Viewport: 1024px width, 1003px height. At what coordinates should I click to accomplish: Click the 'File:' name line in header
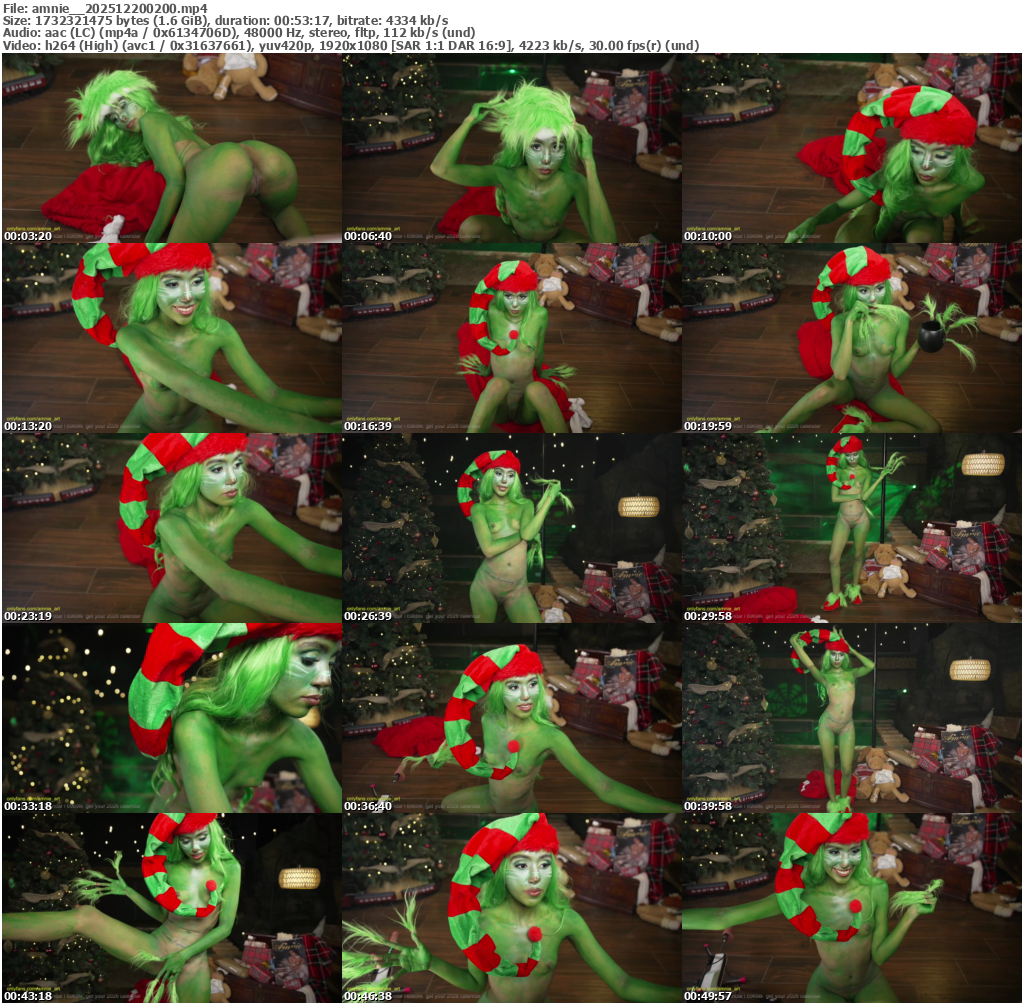105,8
